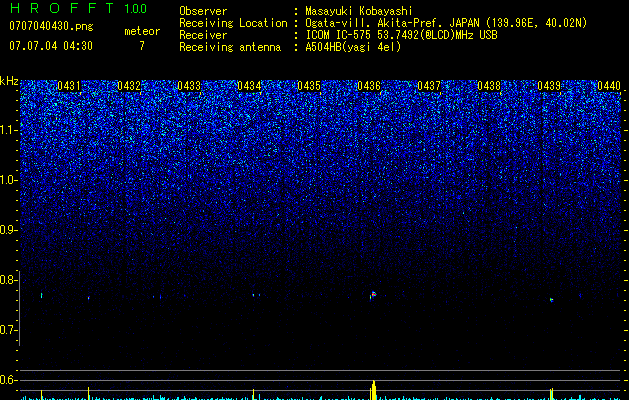Viewport: 629px width, 400px height.
Task: Click the 0434 time marker
Action: point(249,86)
